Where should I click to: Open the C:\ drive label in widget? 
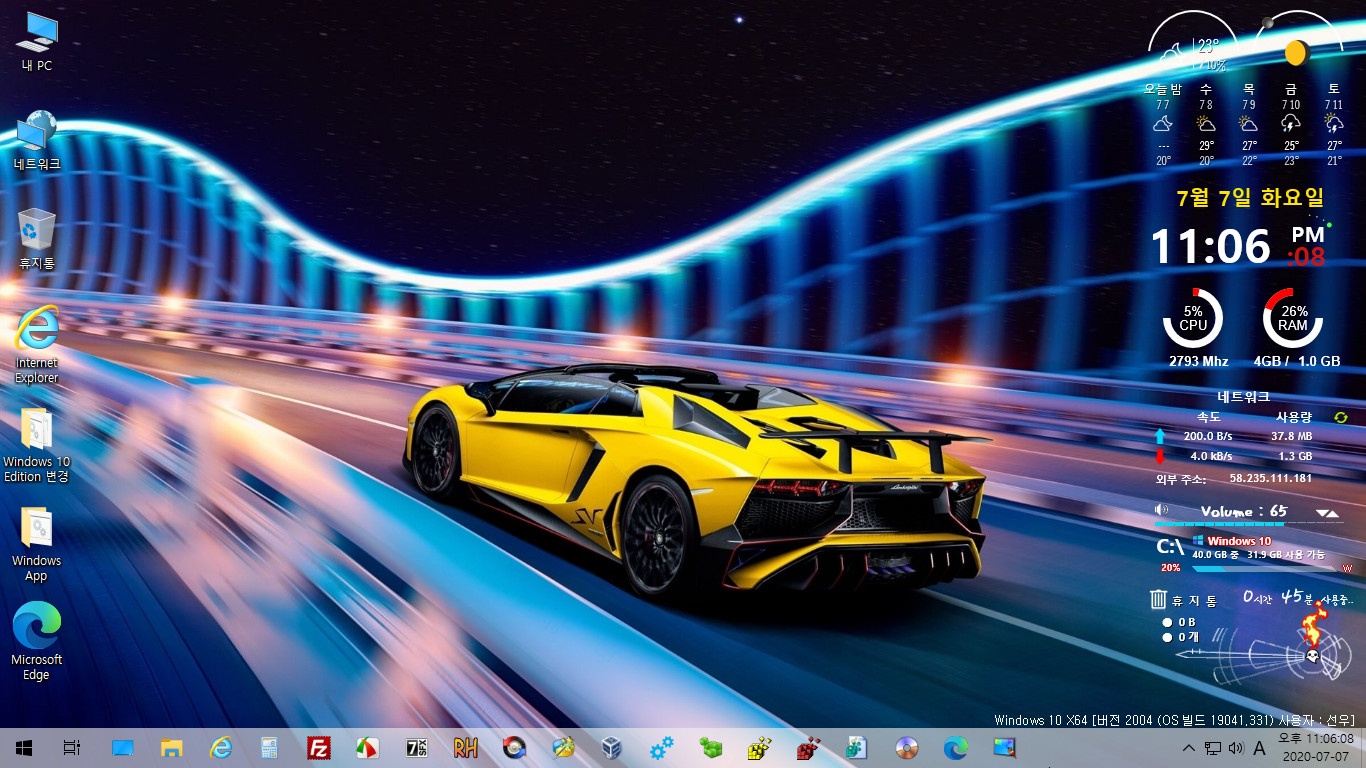(x=1170, y=547)
